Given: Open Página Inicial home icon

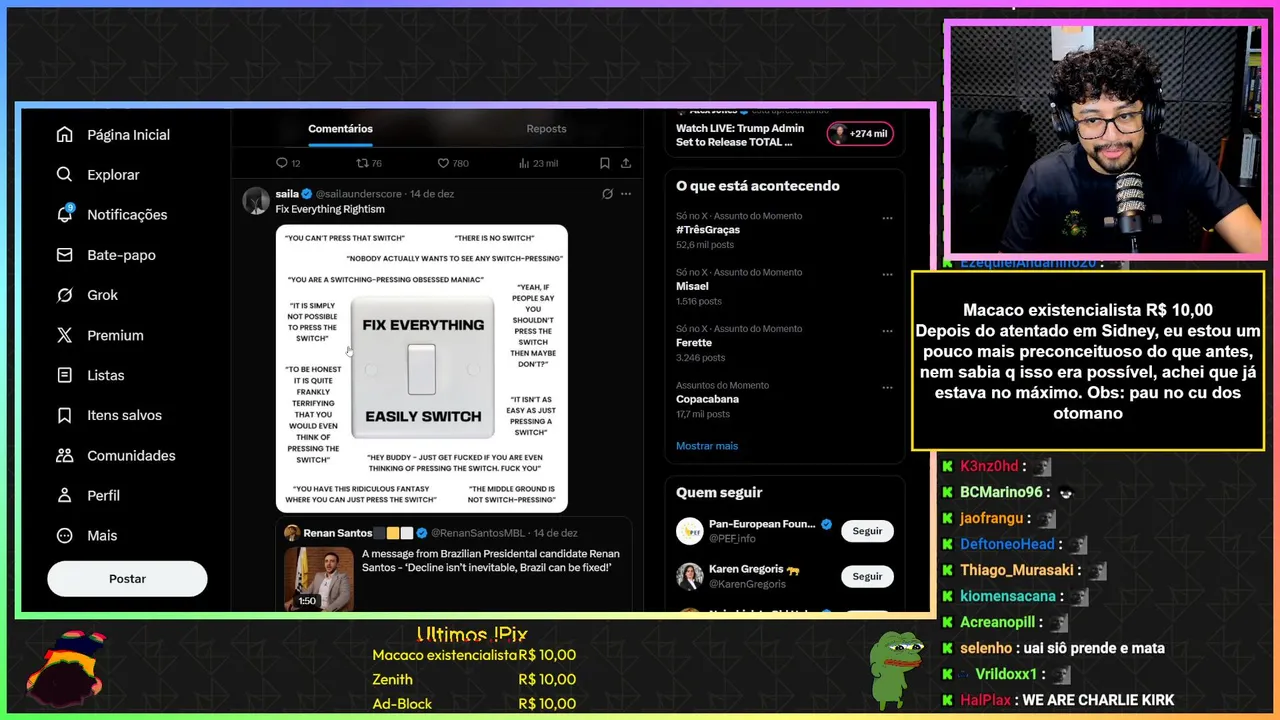Looking at the screenshot, I should (x=65, y=135).
